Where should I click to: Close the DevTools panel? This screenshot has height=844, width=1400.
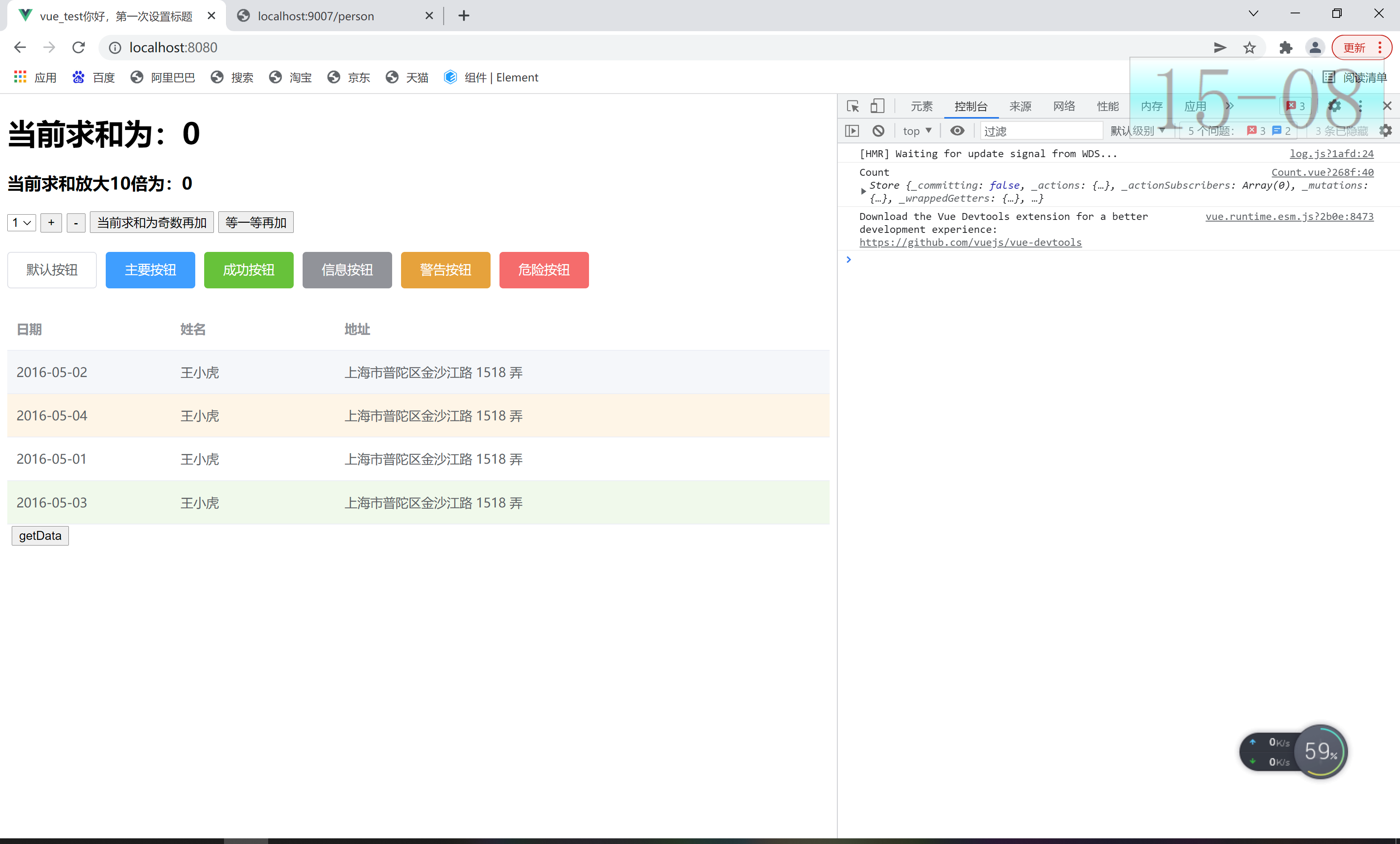(1387, 106)
